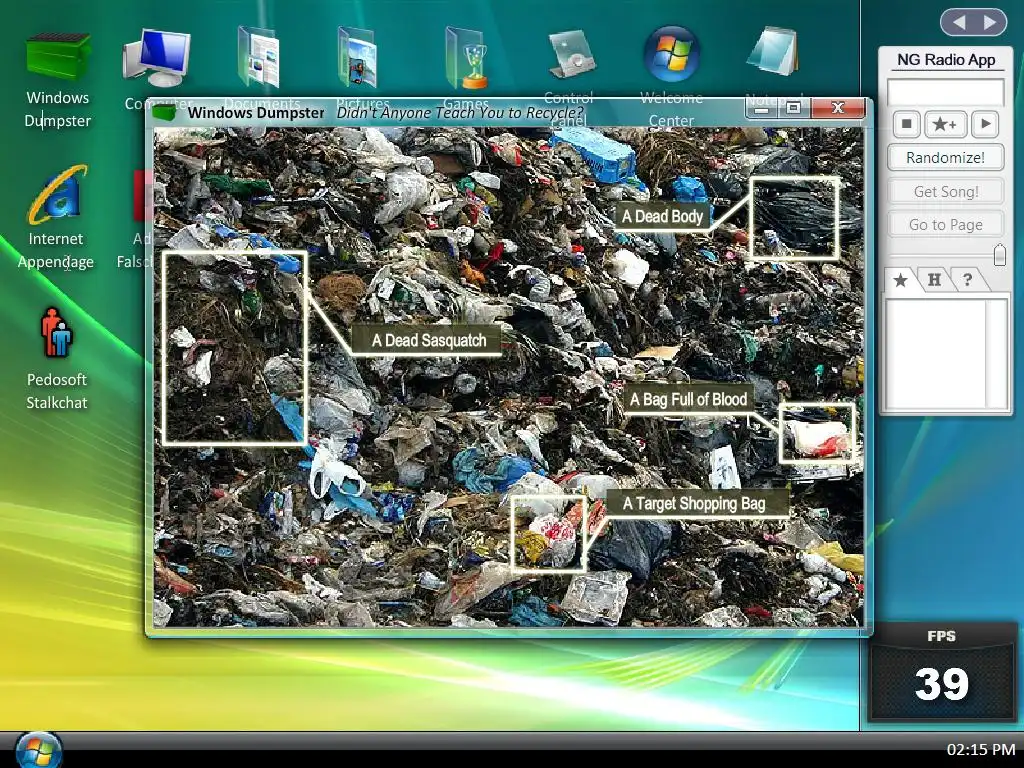Click the A Bag Full of Blood label
Screen dimensions: 1024x768
pos(688,399)
